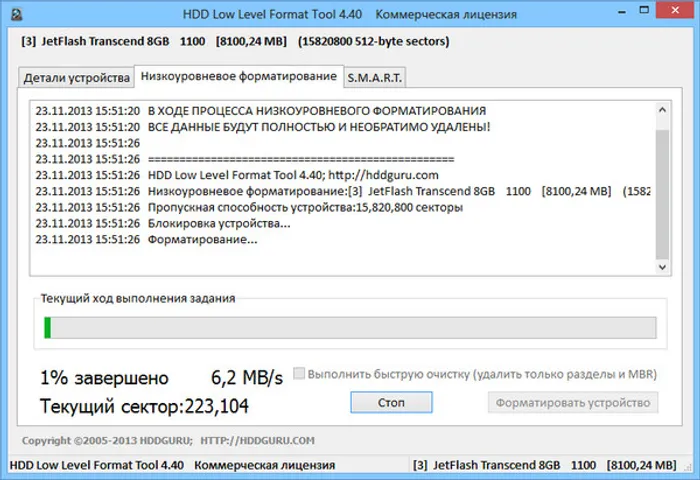This screenshot has width=700, height=480.
Task: Click the "Текущий сектор:223,104" text
Action: click(144, 406)
